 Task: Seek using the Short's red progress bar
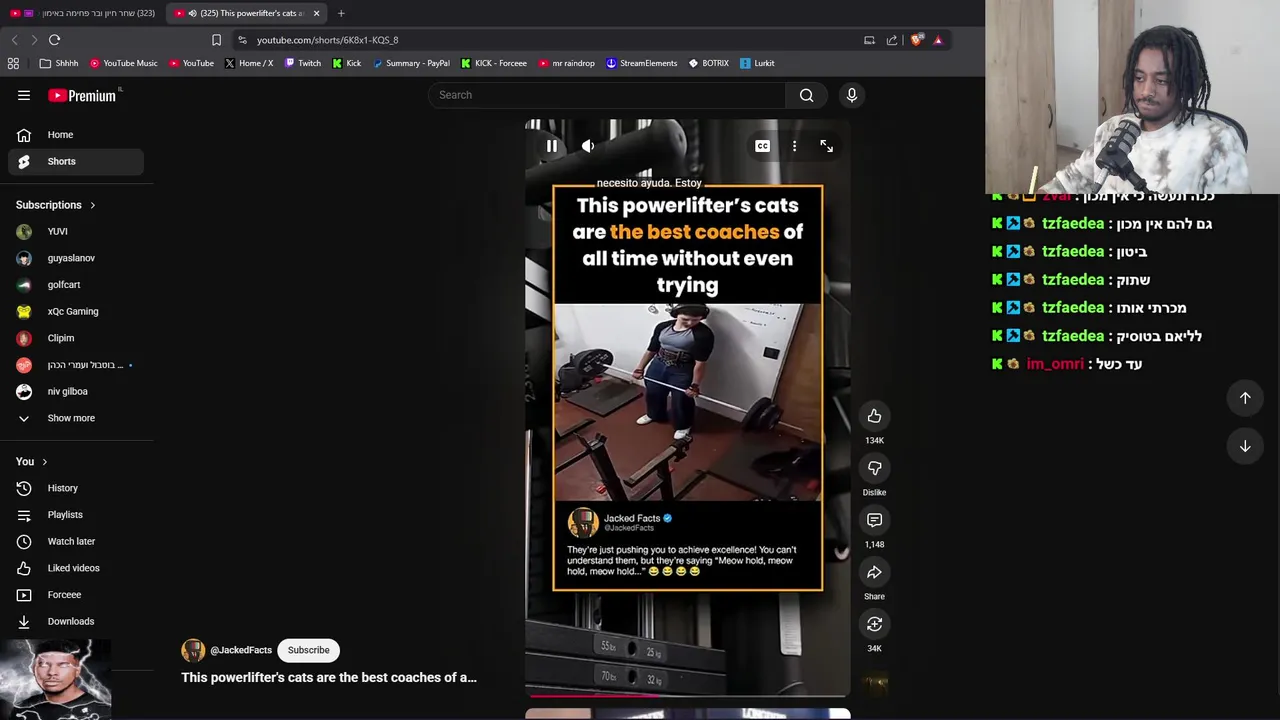[688, 695]
